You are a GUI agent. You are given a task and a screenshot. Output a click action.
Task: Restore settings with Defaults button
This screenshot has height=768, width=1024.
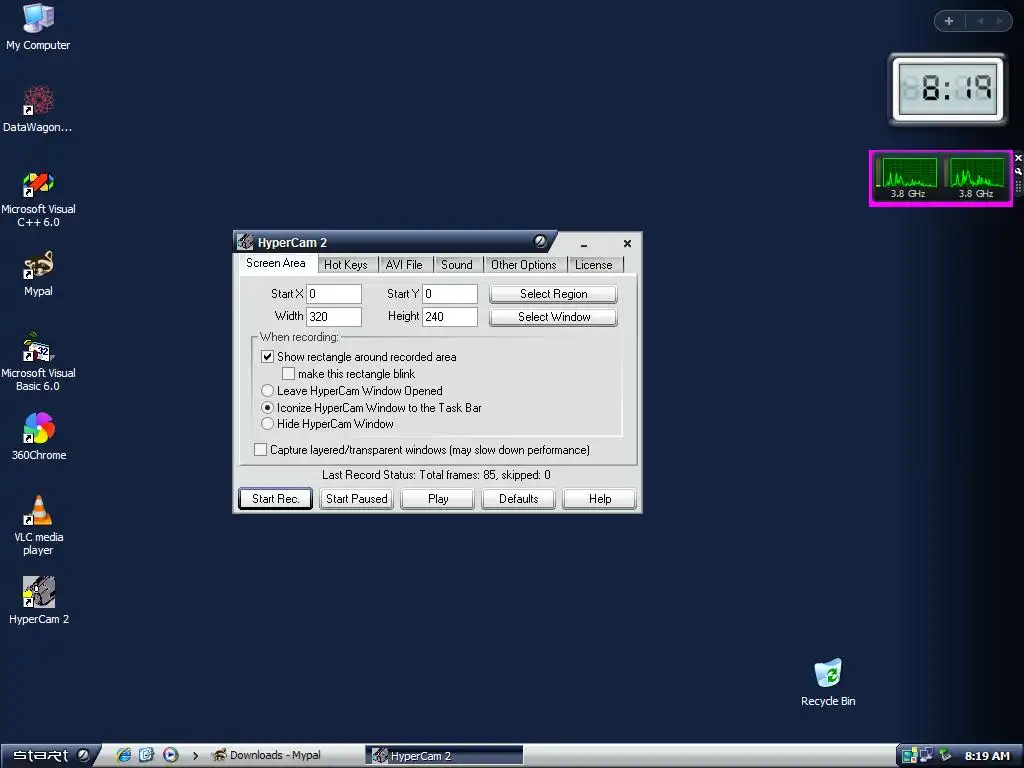point(519,499)
